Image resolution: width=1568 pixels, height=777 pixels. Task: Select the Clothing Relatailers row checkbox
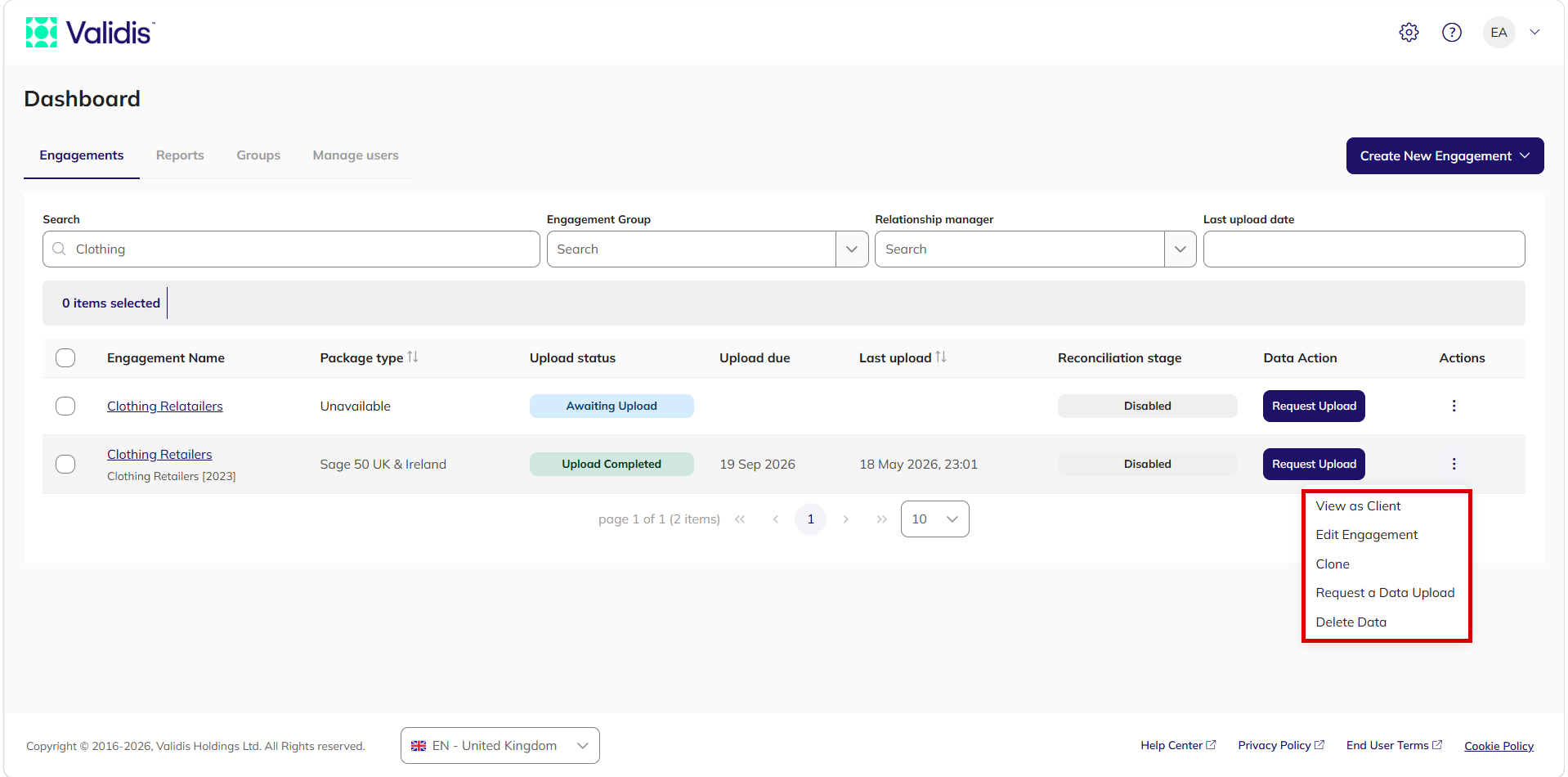click(x=65, y=406)
